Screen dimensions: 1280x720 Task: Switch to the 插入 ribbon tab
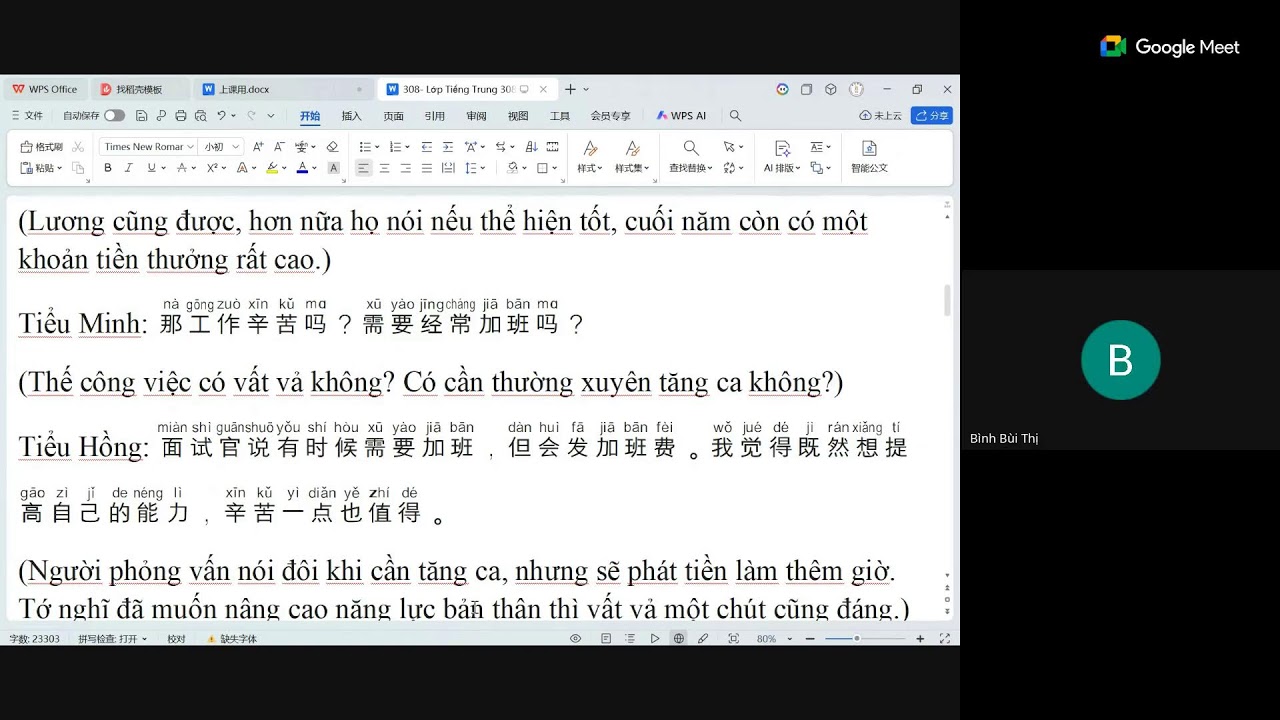(x=351, y=116)
